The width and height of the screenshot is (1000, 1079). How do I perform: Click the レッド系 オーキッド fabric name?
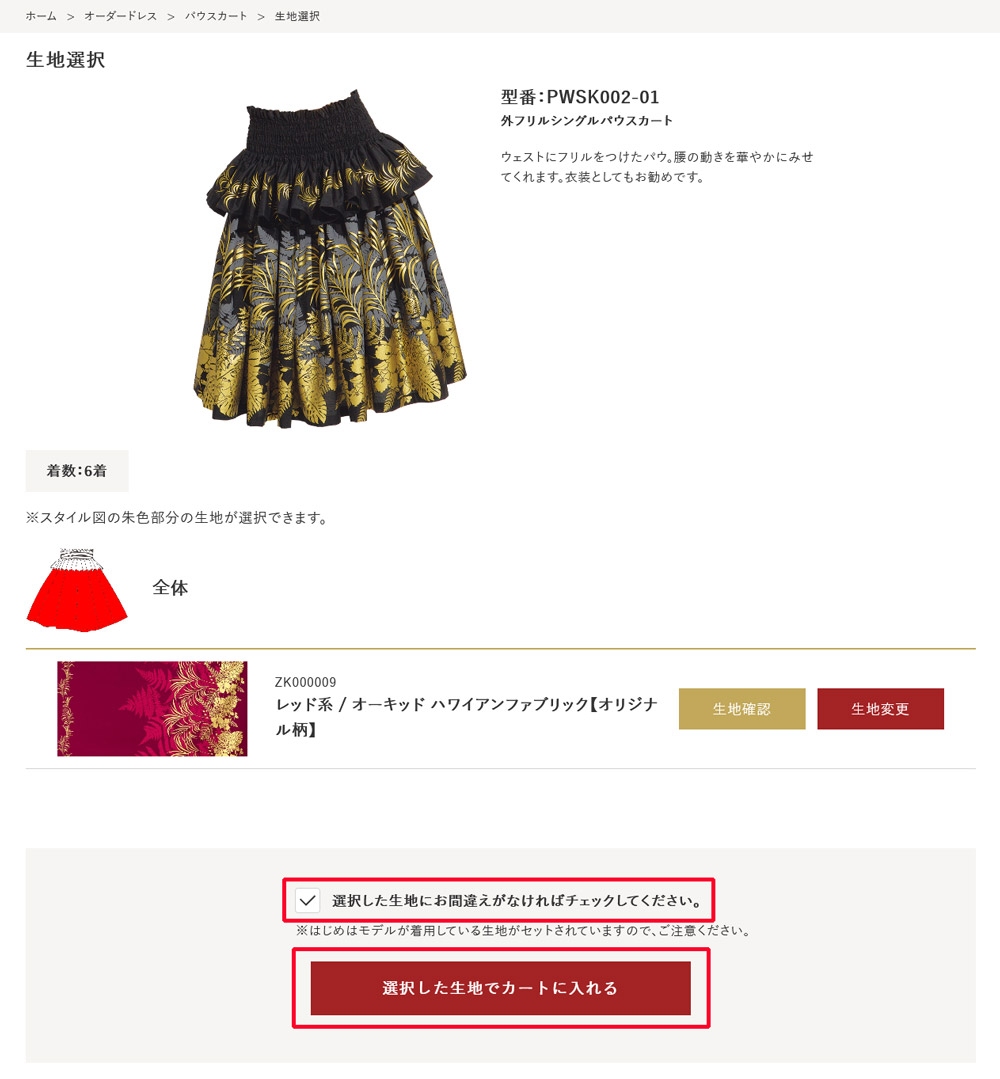pyautogui.click(x=467, y=716)
